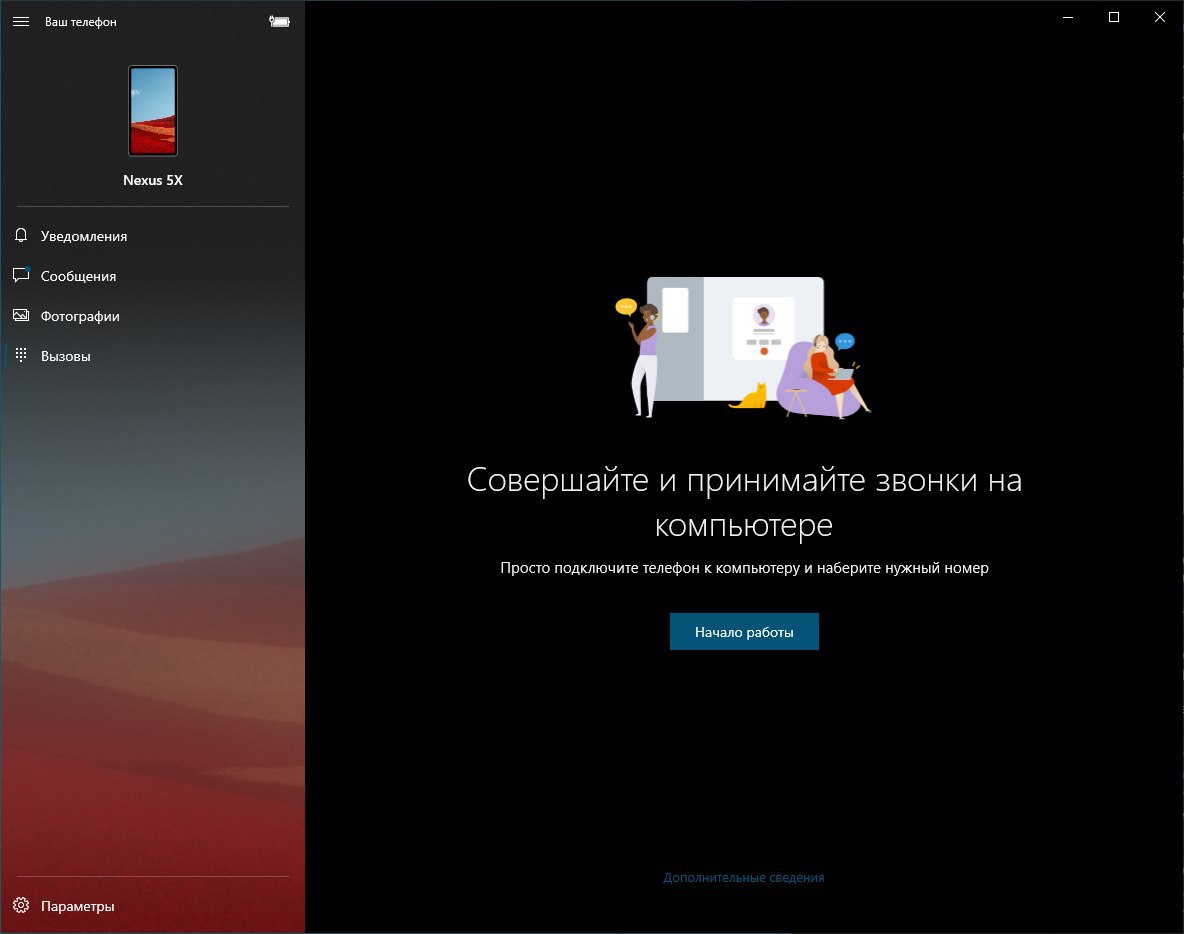Click the Nexus 5X device name

153,180
